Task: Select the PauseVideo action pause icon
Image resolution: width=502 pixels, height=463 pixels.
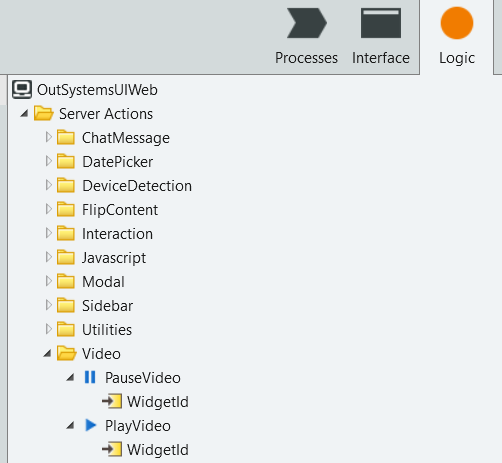Action: click(90, 377)
